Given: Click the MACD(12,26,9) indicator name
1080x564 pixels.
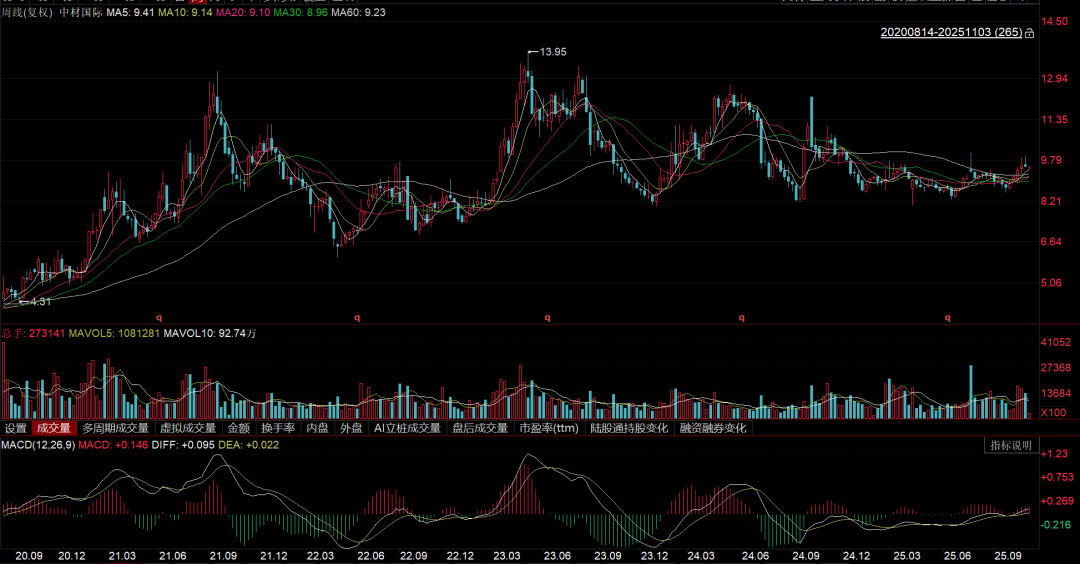Looking at the screenshot, I should click(38, 445).
